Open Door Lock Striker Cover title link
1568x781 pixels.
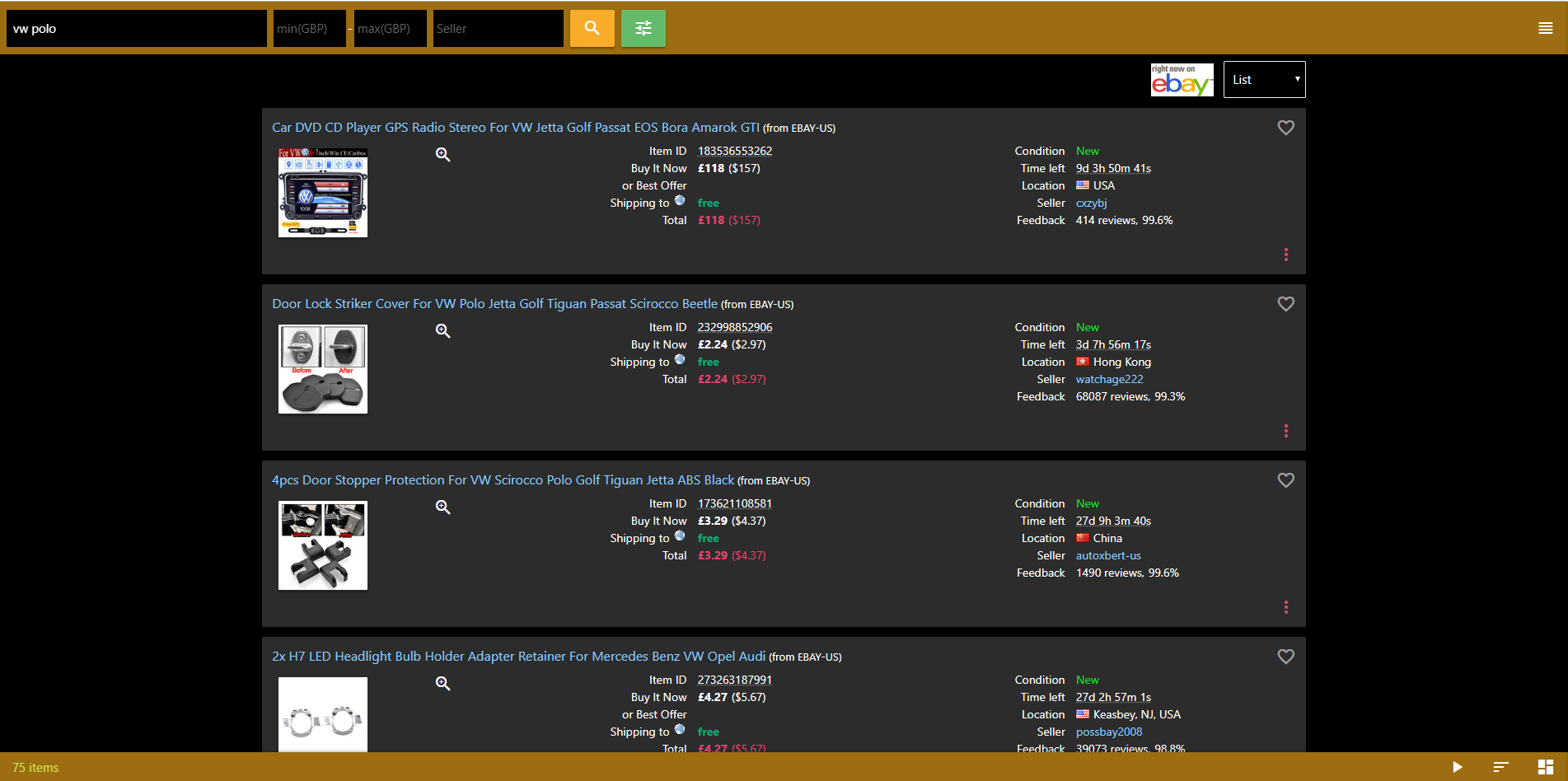pos(494,304)
